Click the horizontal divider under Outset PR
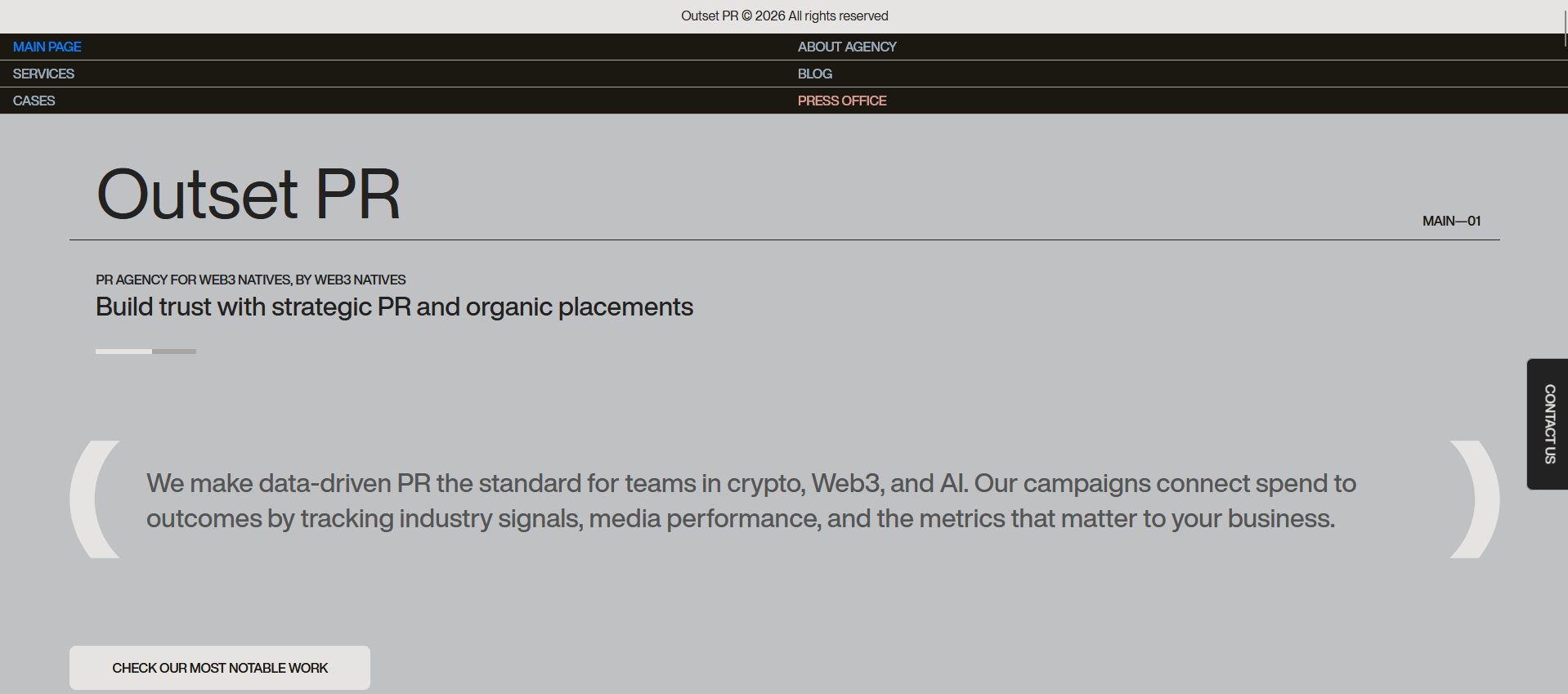This screenshot has height=694, width=1568. pos(784,239)
